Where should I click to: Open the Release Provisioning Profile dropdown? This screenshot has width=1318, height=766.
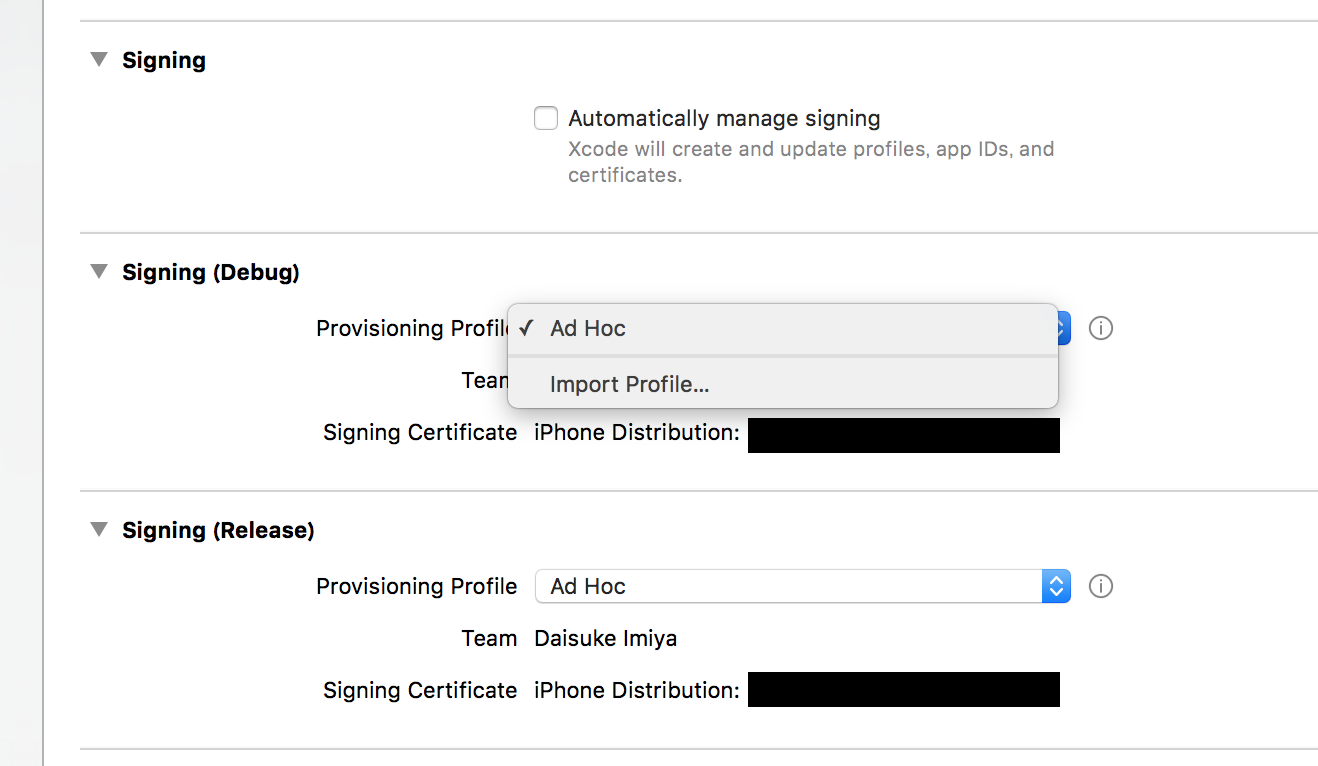pyautogui.click(x=803, y=586)
